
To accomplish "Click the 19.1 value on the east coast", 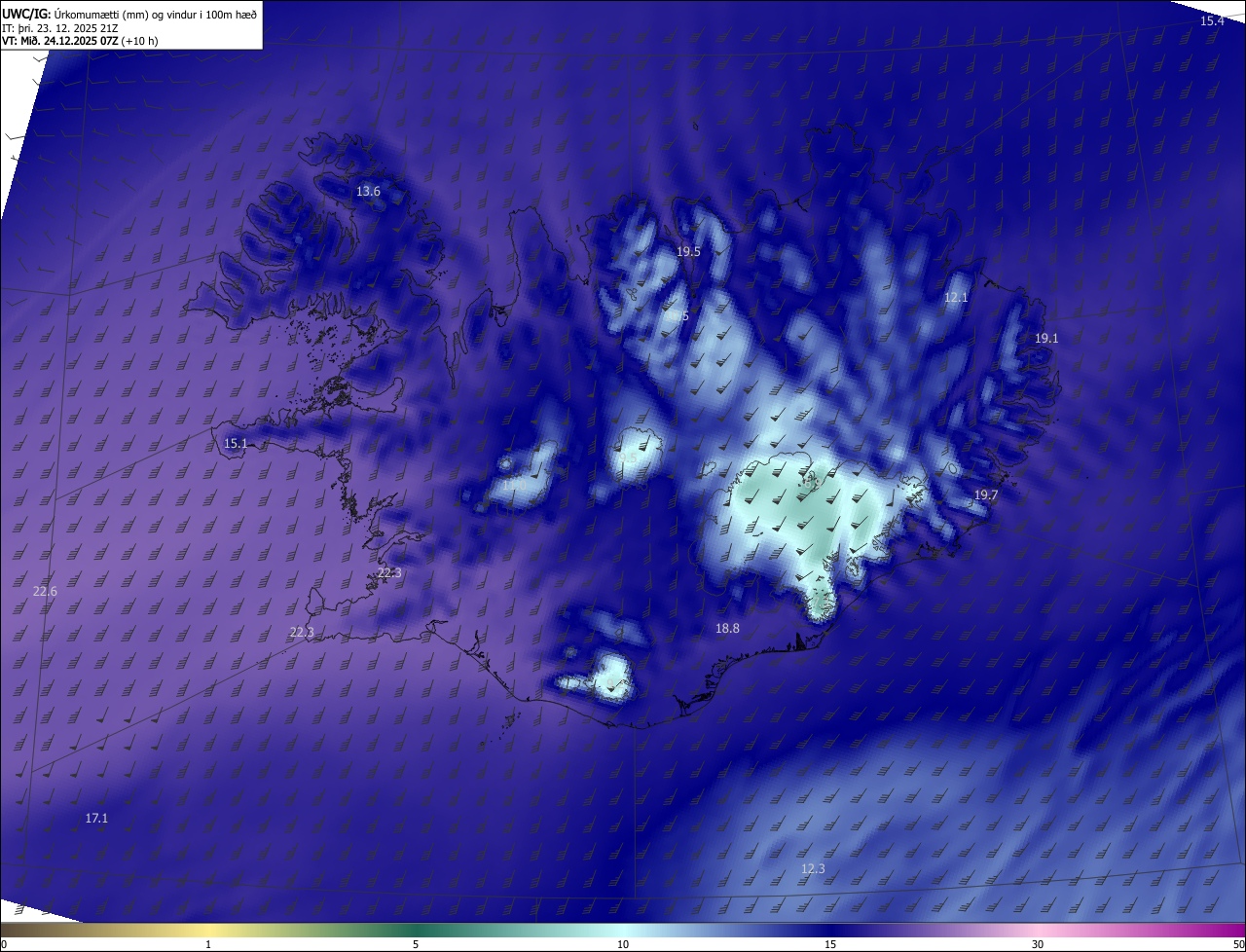I will 1046,338.
